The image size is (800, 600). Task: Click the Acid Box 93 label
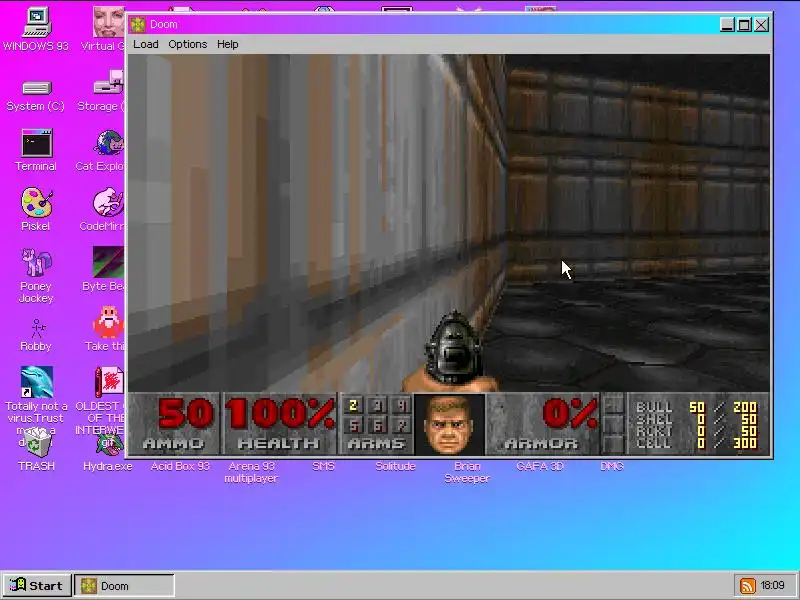point(180,466)
